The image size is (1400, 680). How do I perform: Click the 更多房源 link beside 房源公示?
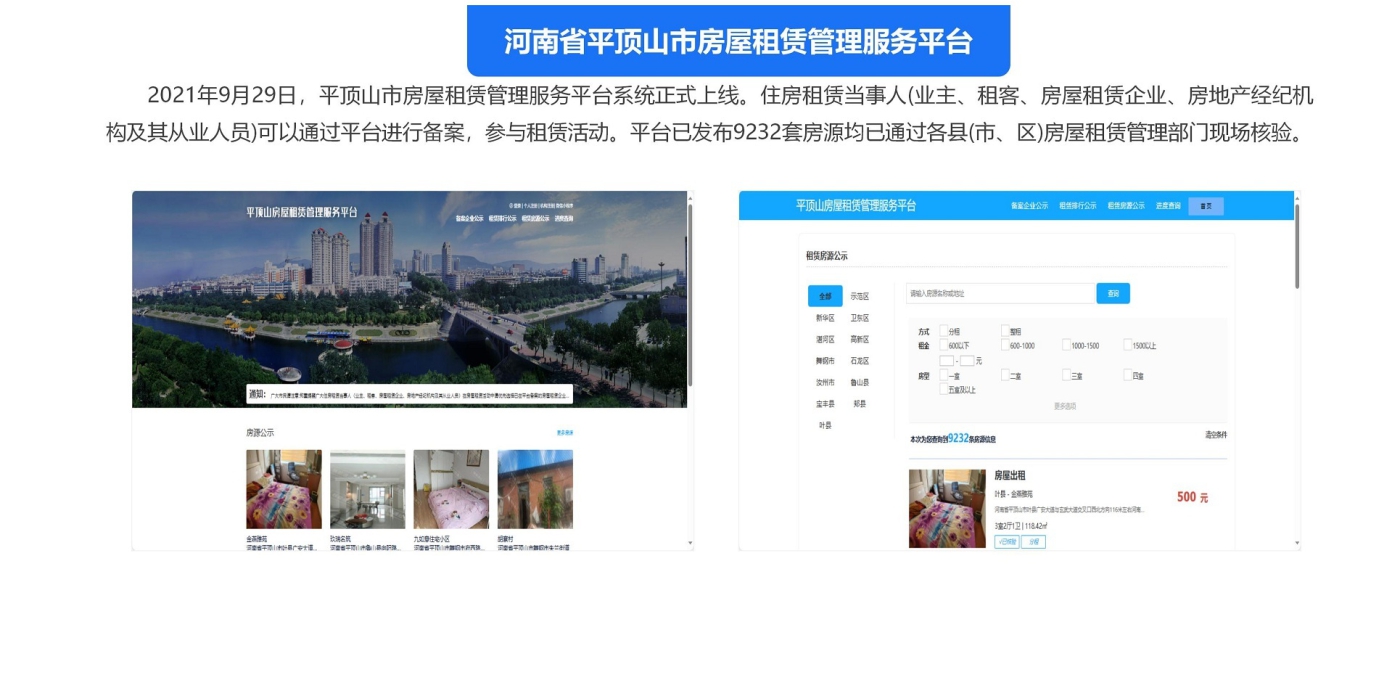tap(565, 433)
